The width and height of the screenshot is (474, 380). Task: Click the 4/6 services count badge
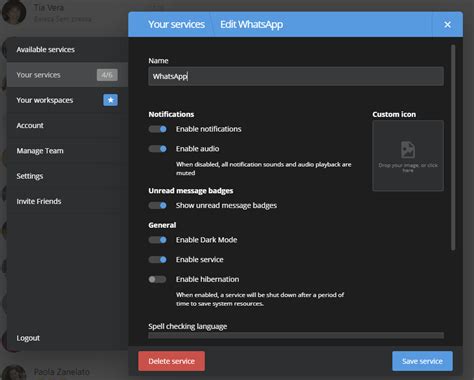pyautogui.click(x=107, y=75)
